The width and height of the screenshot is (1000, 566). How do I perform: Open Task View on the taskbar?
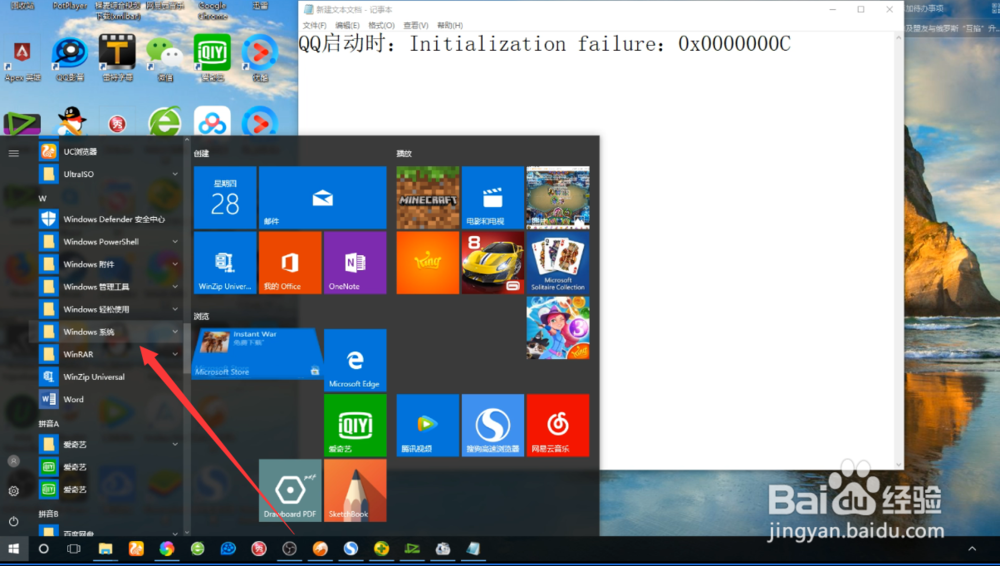tap(74, 549)
